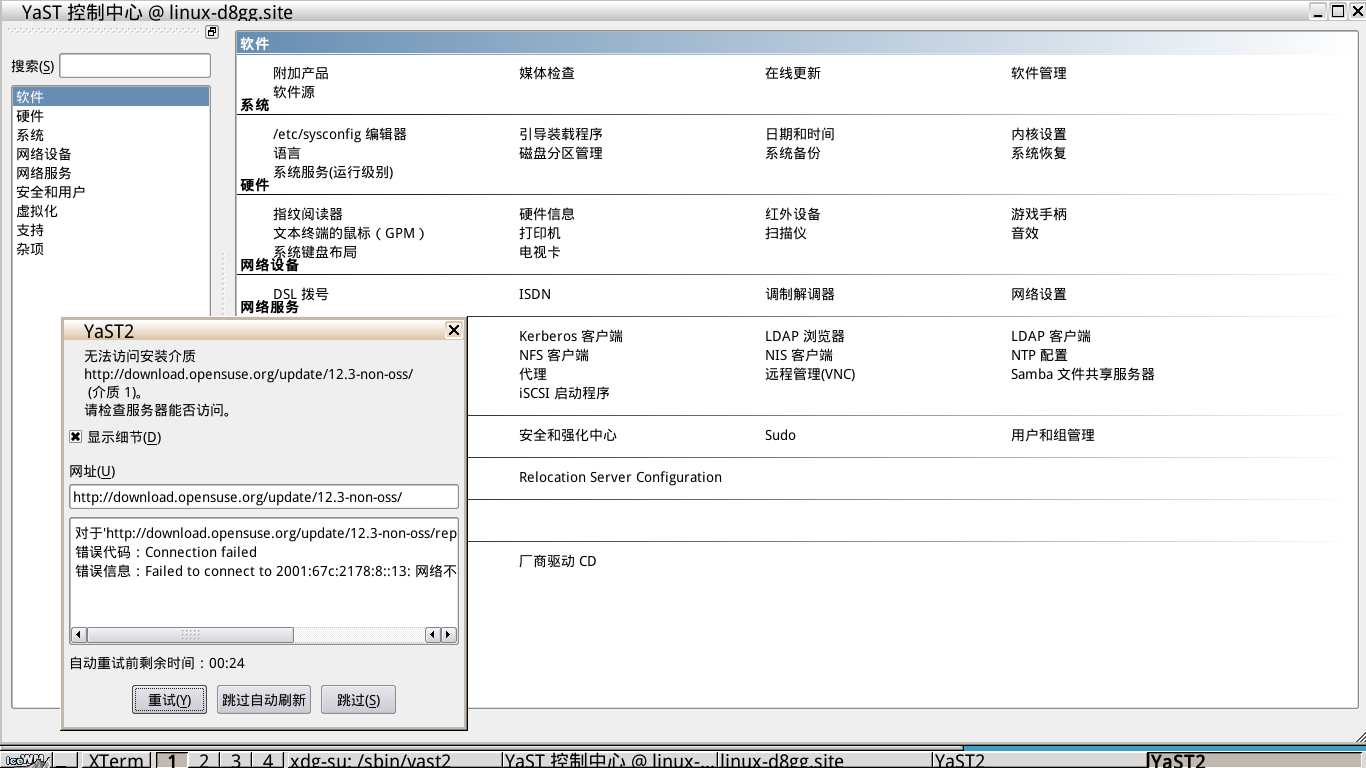
Task: Uncheck the 显示细节 checkbox
Action: (75, 437)
